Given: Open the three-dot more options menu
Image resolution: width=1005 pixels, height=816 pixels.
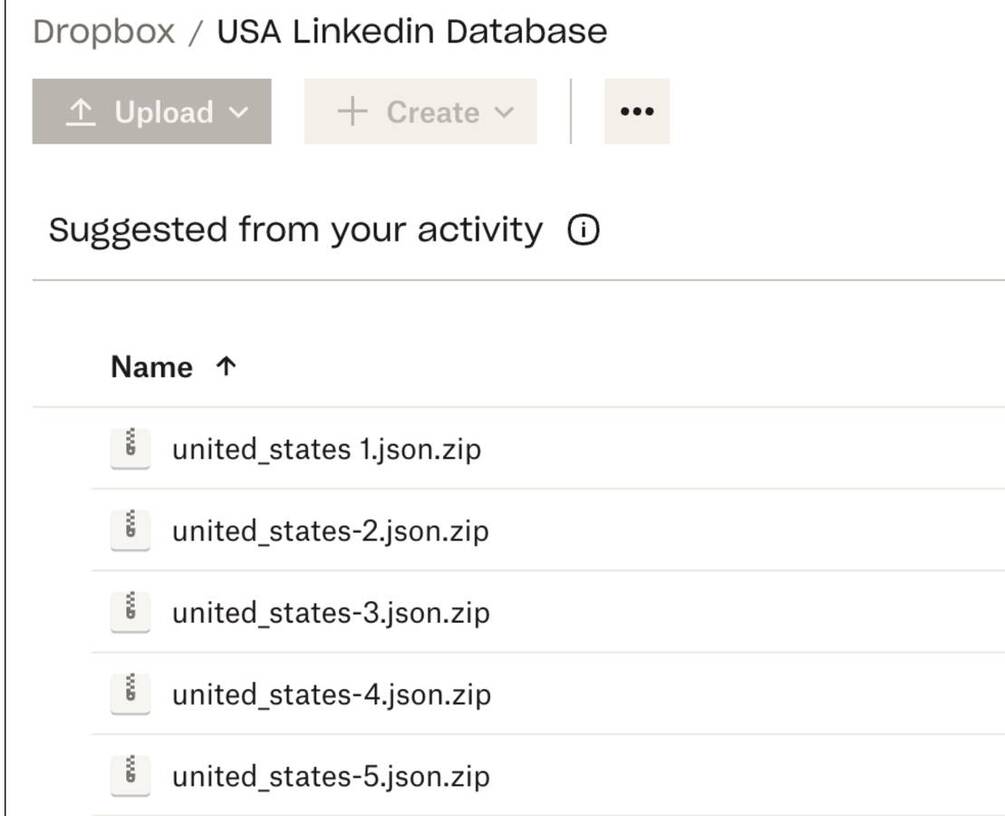Looking at the screenshot, I should [637, 112].
